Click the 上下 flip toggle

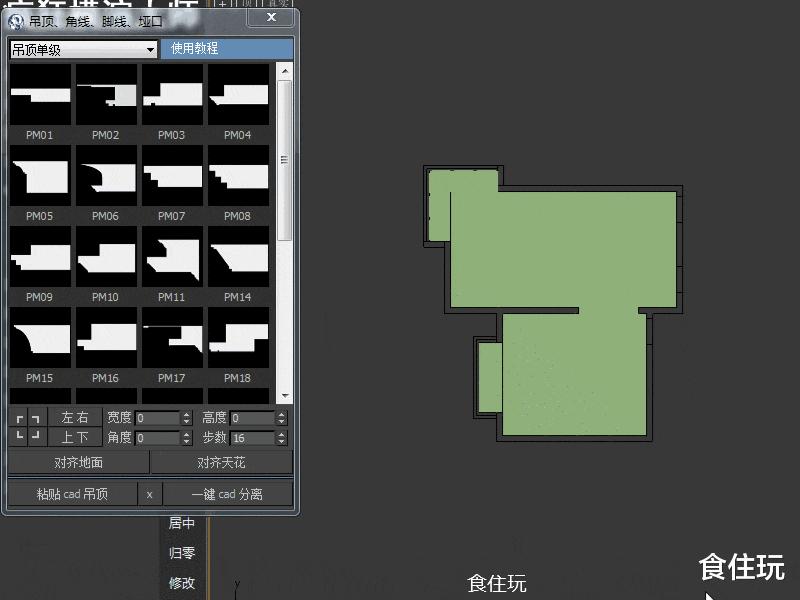(75, 438)
